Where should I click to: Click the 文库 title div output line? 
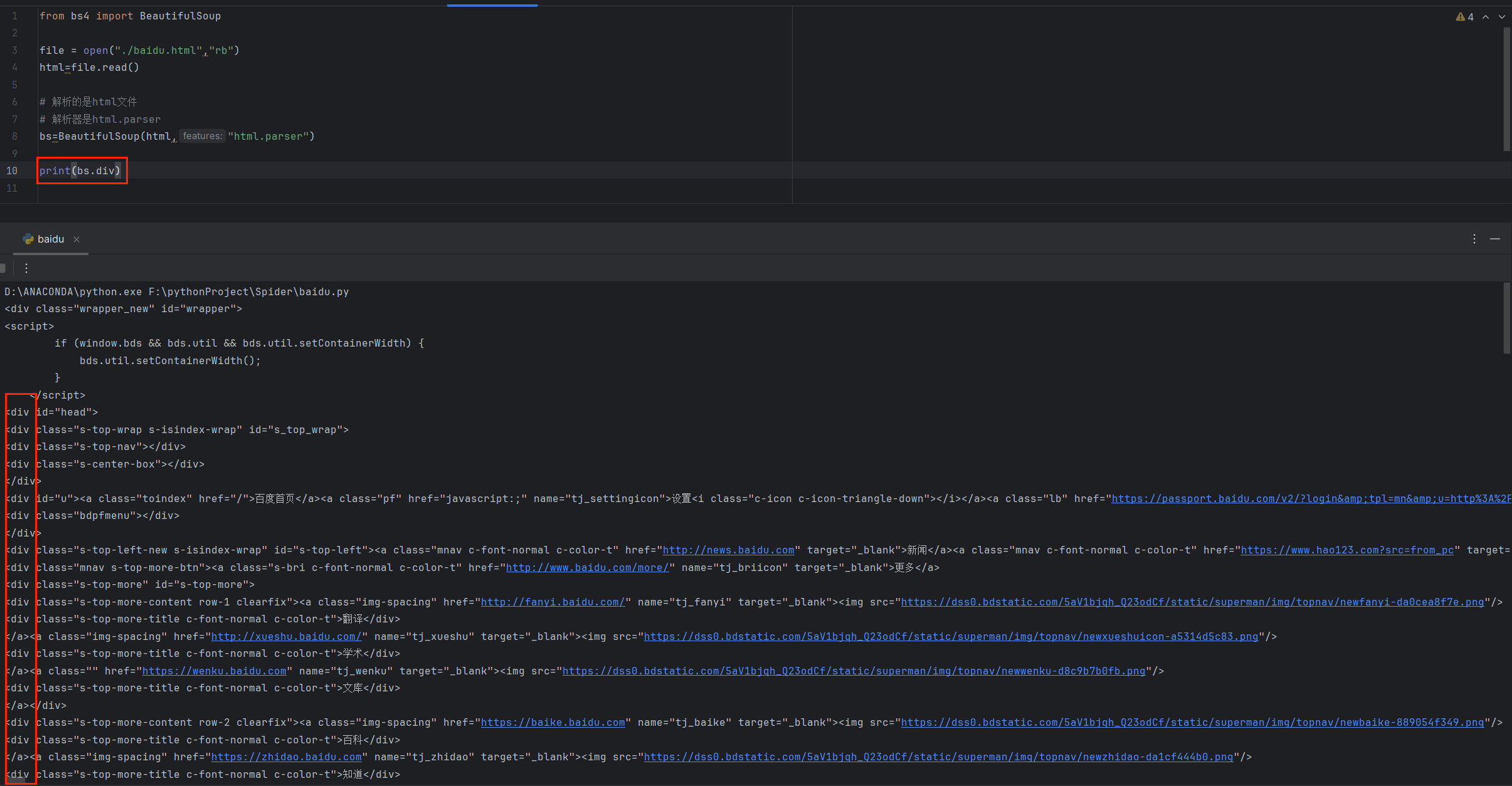202,688
